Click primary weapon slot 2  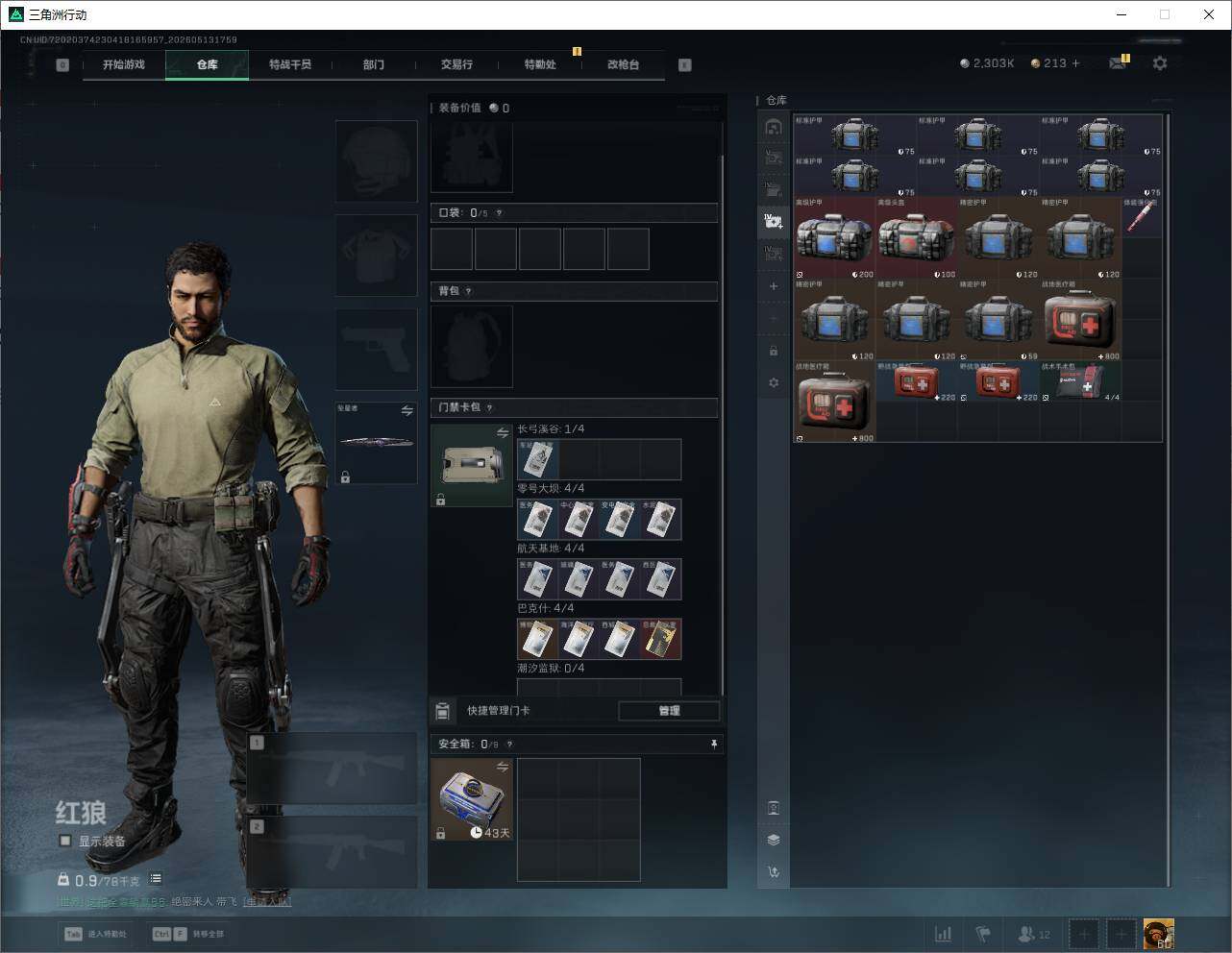tap(333, 853)
